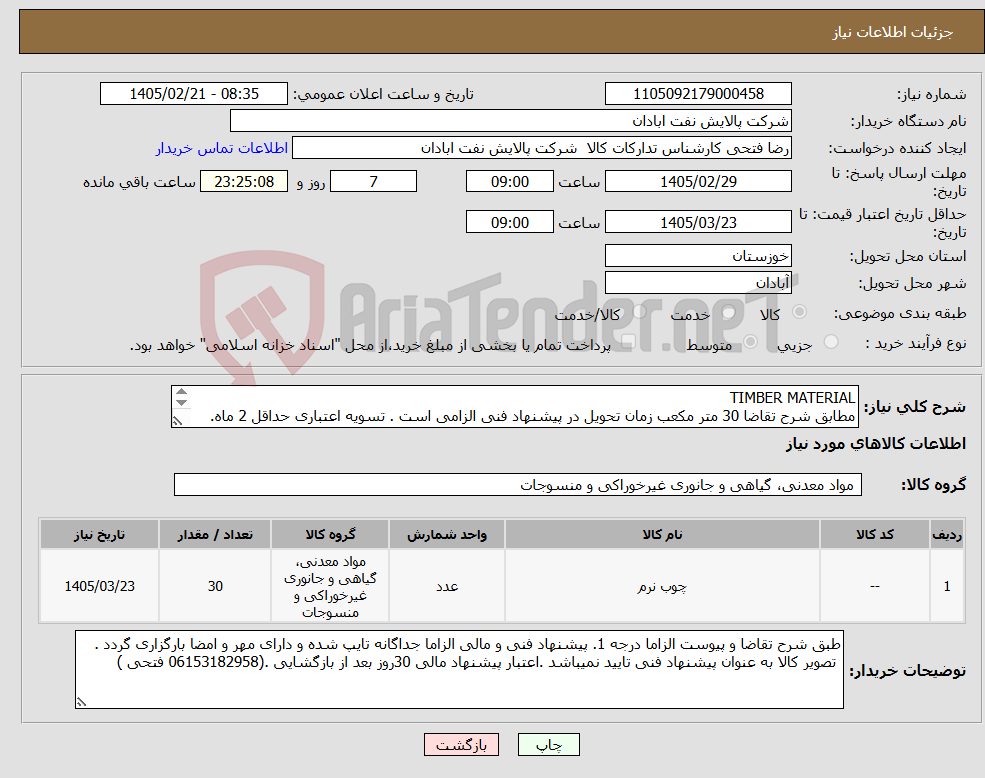
Task: Select the خدمت radio button
Action: point(728,312)
